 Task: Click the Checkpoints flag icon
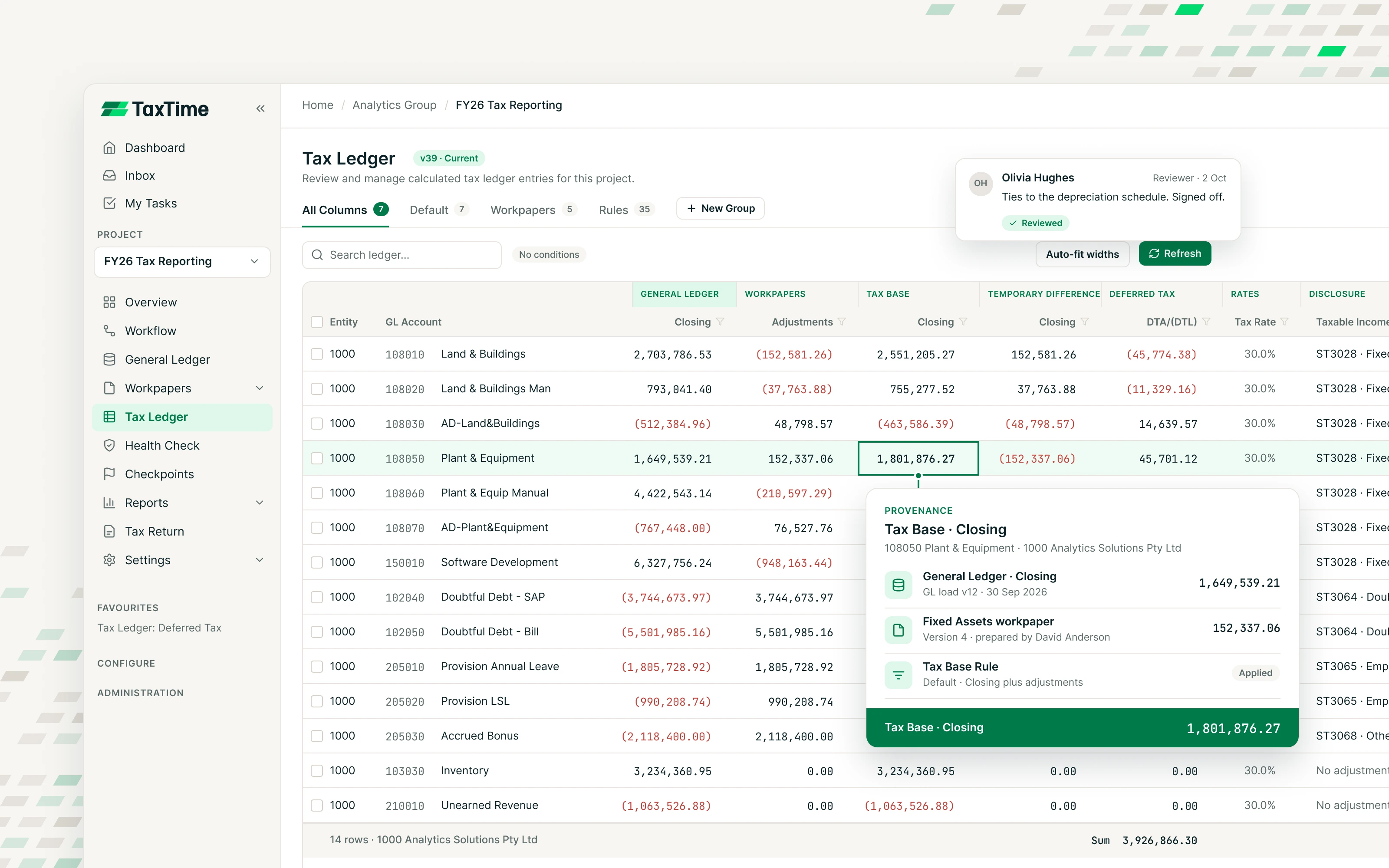(x=109, y=474)
